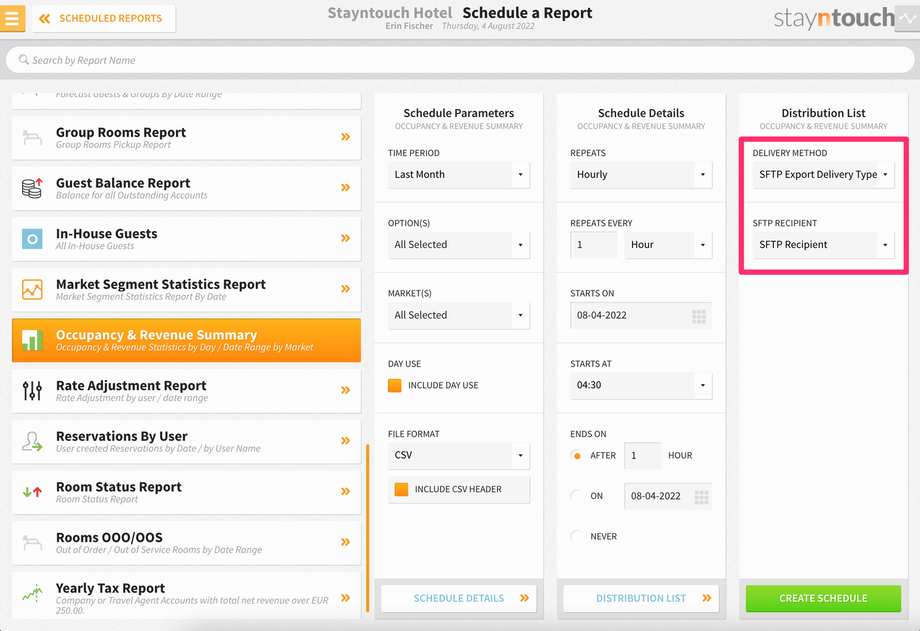Open the Repeats Every Hour unit dropdown

[668, 245]
